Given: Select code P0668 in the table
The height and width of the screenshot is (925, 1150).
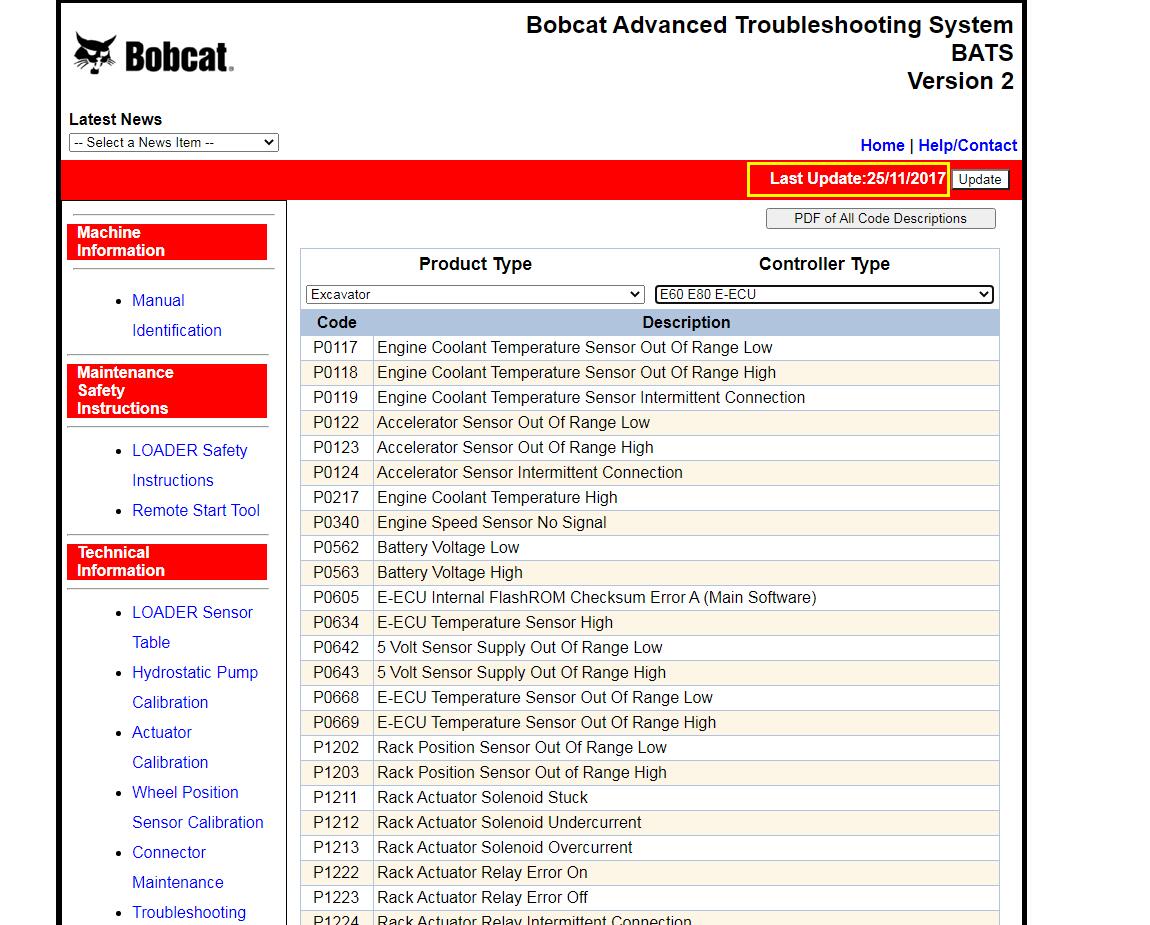Looking at the screenshot, I should (x=336, y=698).
